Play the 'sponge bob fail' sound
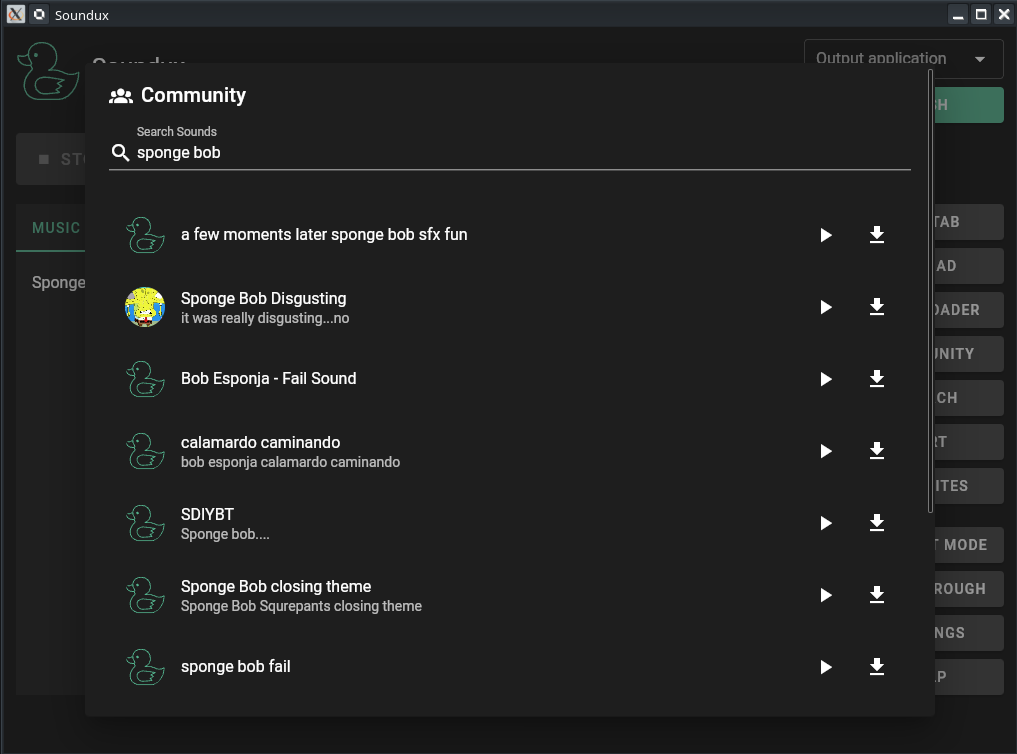Image resolution: width=1017 pixels, height=754 pixels. click(826, 666)
